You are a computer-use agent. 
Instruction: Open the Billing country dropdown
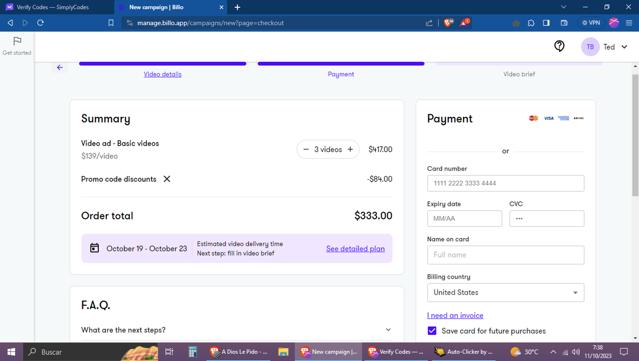click(505, 293)
